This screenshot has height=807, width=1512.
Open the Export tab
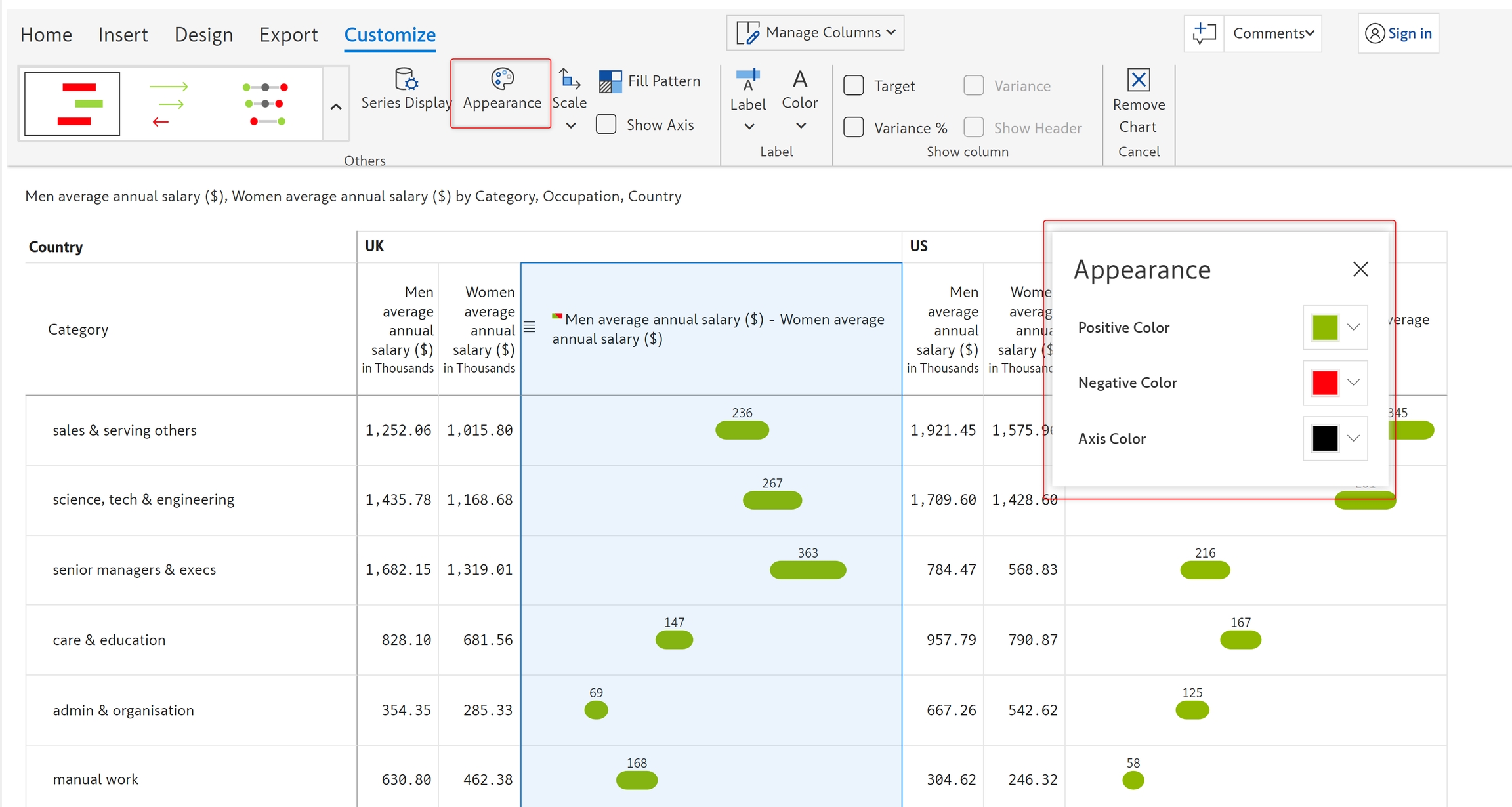288,35
